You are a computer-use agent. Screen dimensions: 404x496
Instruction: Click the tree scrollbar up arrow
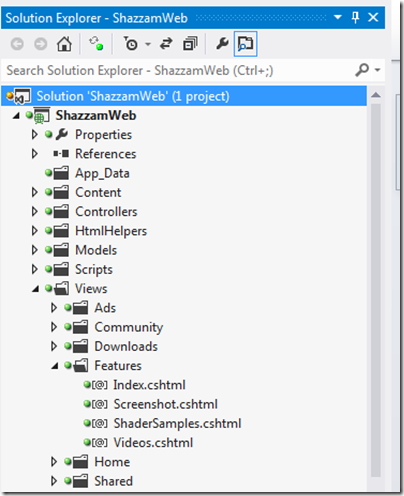point(376,95)
